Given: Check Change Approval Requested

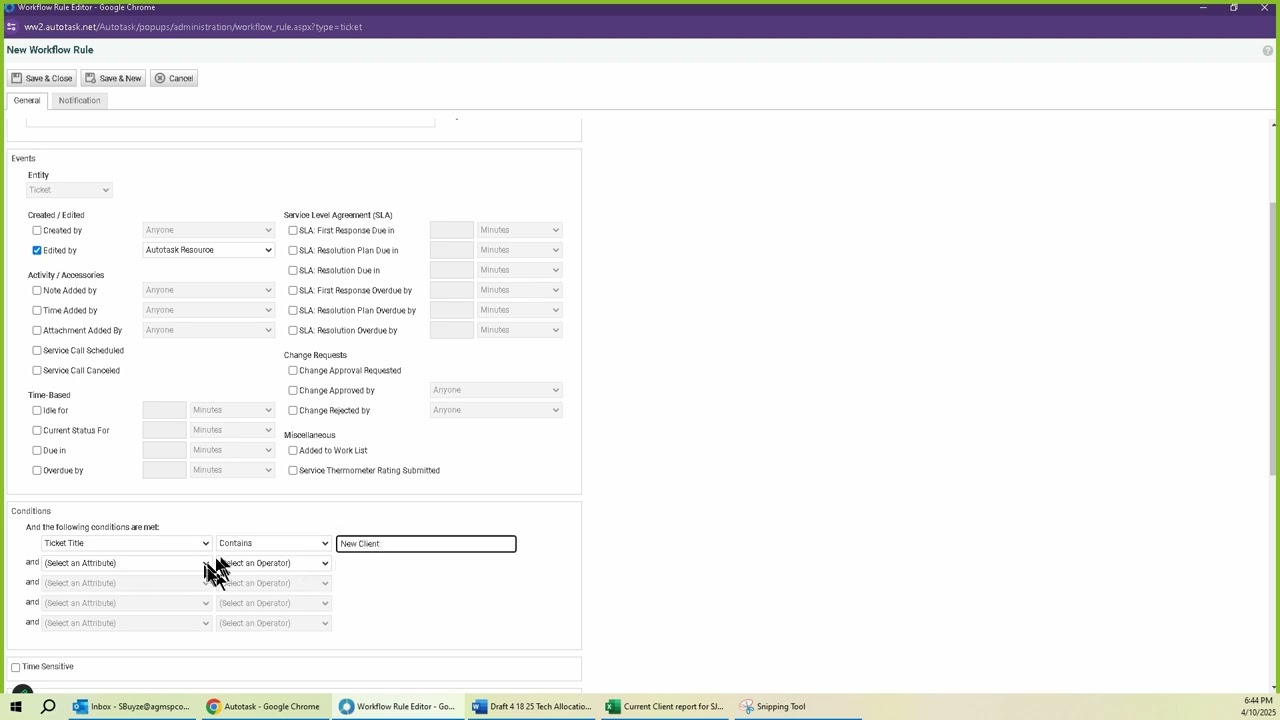Looking at the screenshot, I should [x=293, y=370].
